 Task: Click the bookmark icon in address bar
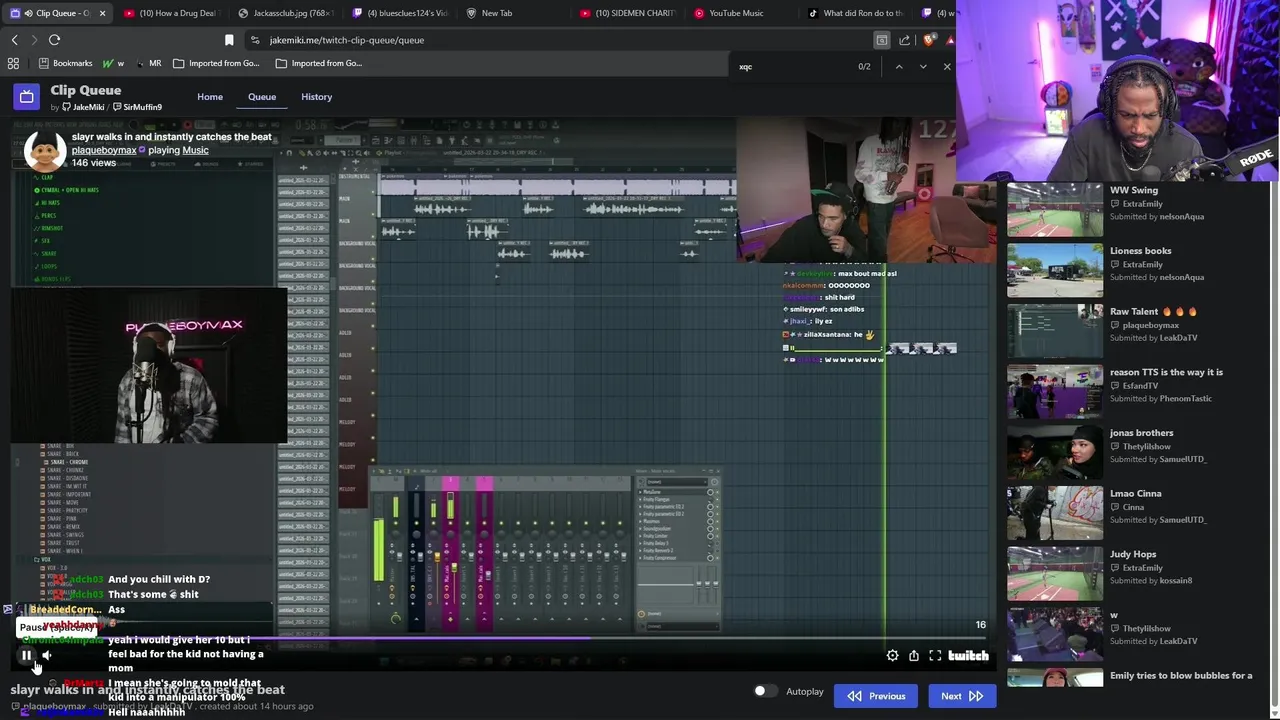point(229,40)
